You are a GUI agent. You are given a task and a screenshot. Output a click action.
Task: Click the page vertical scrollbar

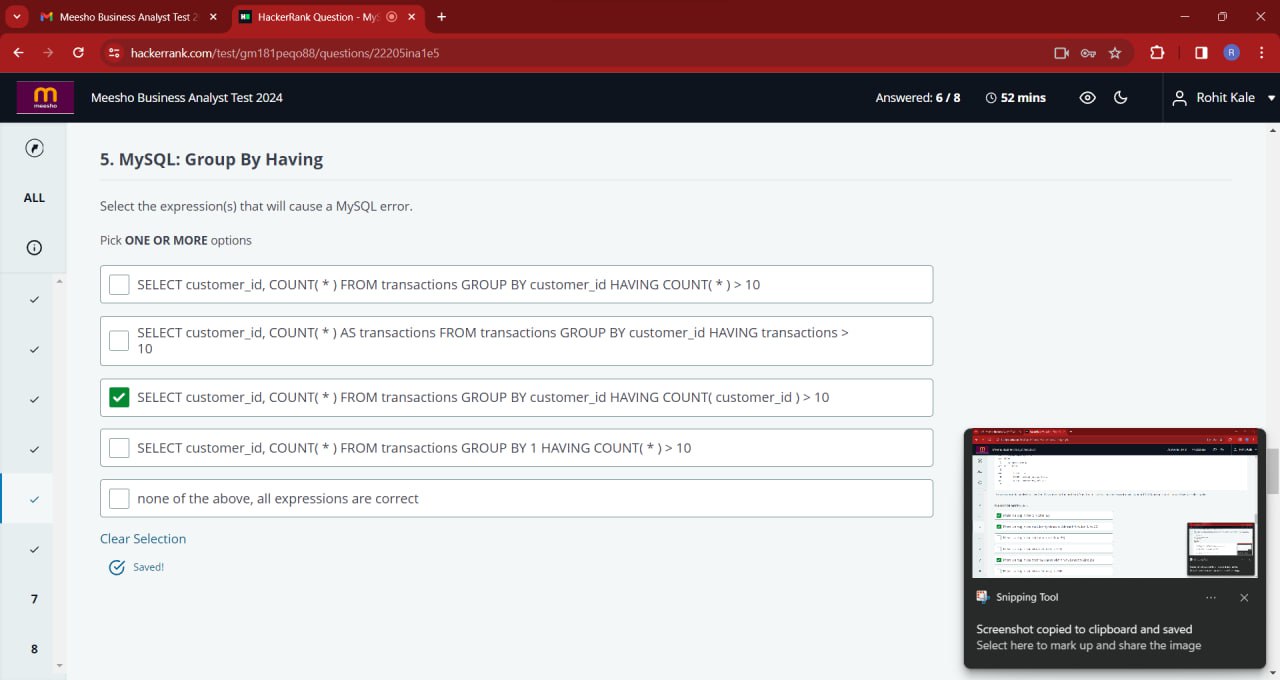1272,472
